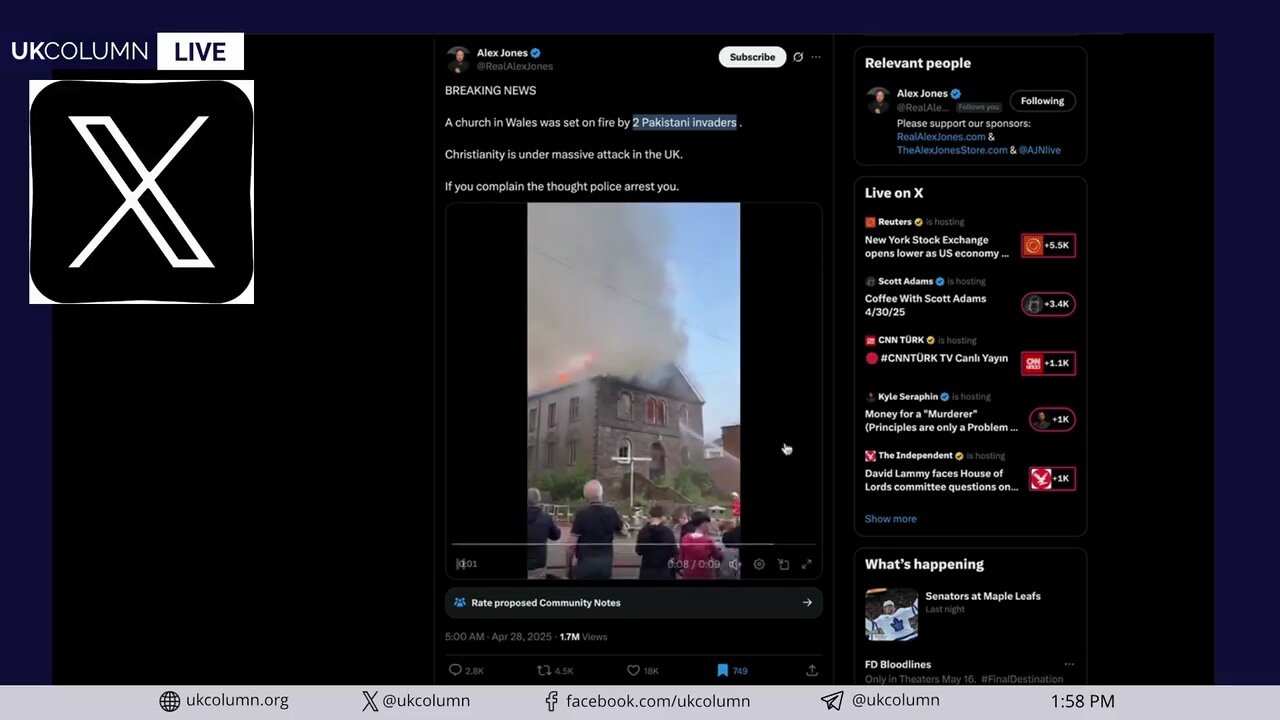Screen dimensions: 1280x720
Task: Open @RealAlexJones handle in post header
Action: pyautogui.click(x=514, y=67)
